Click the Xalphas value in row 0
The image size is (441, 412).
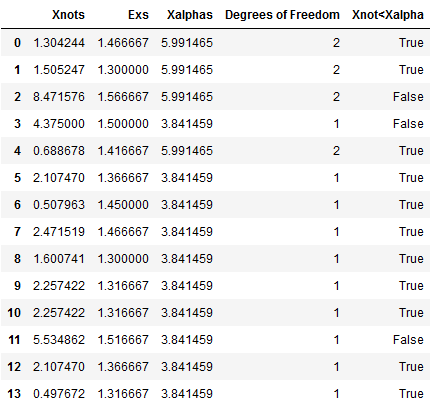(x=187, y=43)
